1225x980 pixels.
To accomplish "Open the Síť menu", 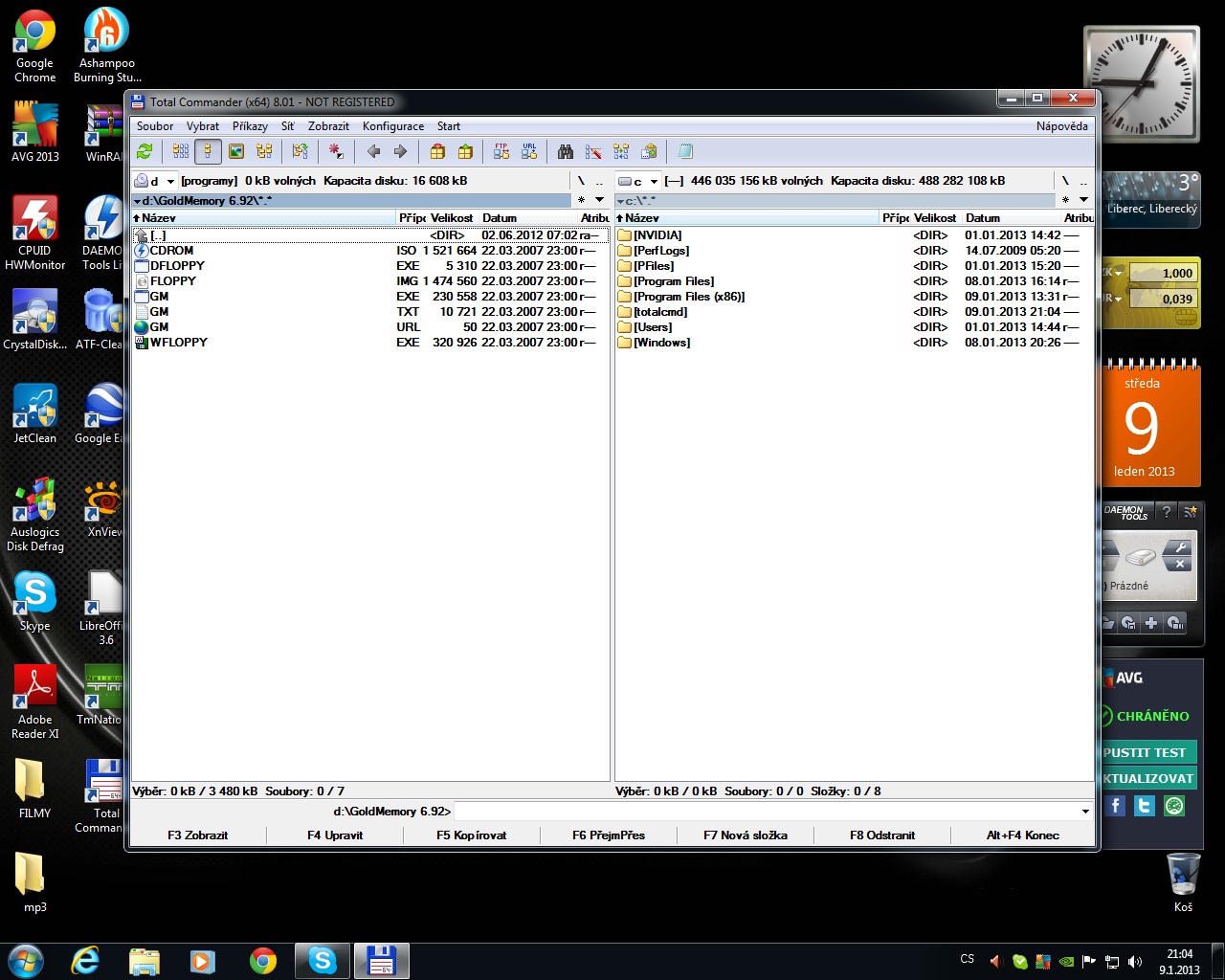I will coord(287,126).
